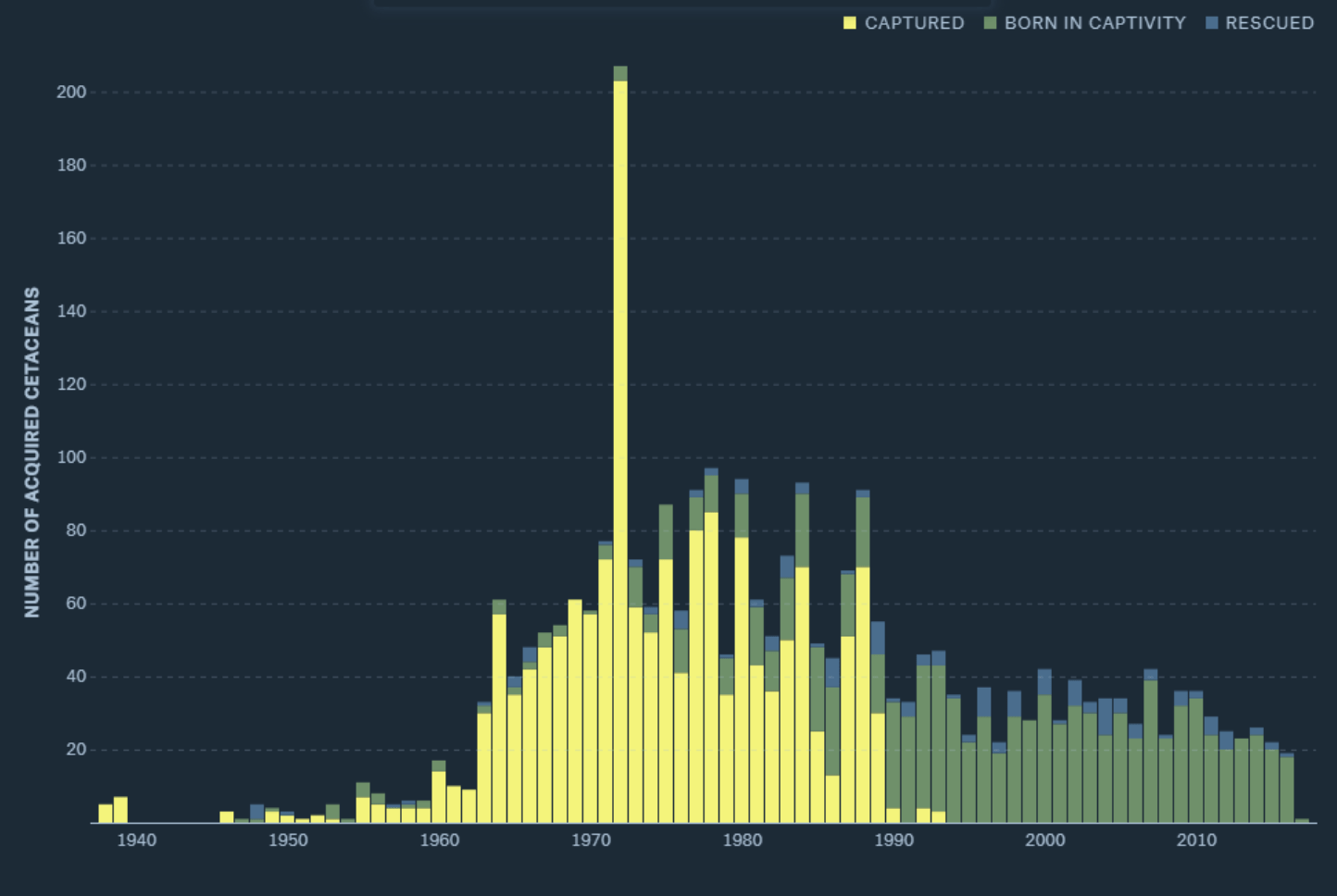Click the 1988 bar with blue top segment
Screen dimensions: 1337x896
(861, 648)
